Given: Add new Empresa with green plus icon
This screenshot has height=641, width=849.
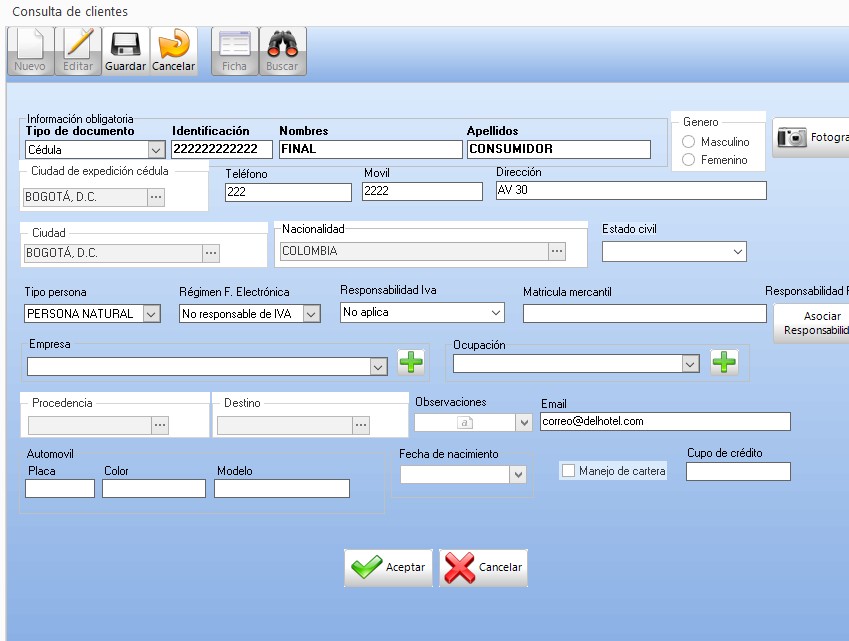Looking at the screenshot, I should click(411, 362).
